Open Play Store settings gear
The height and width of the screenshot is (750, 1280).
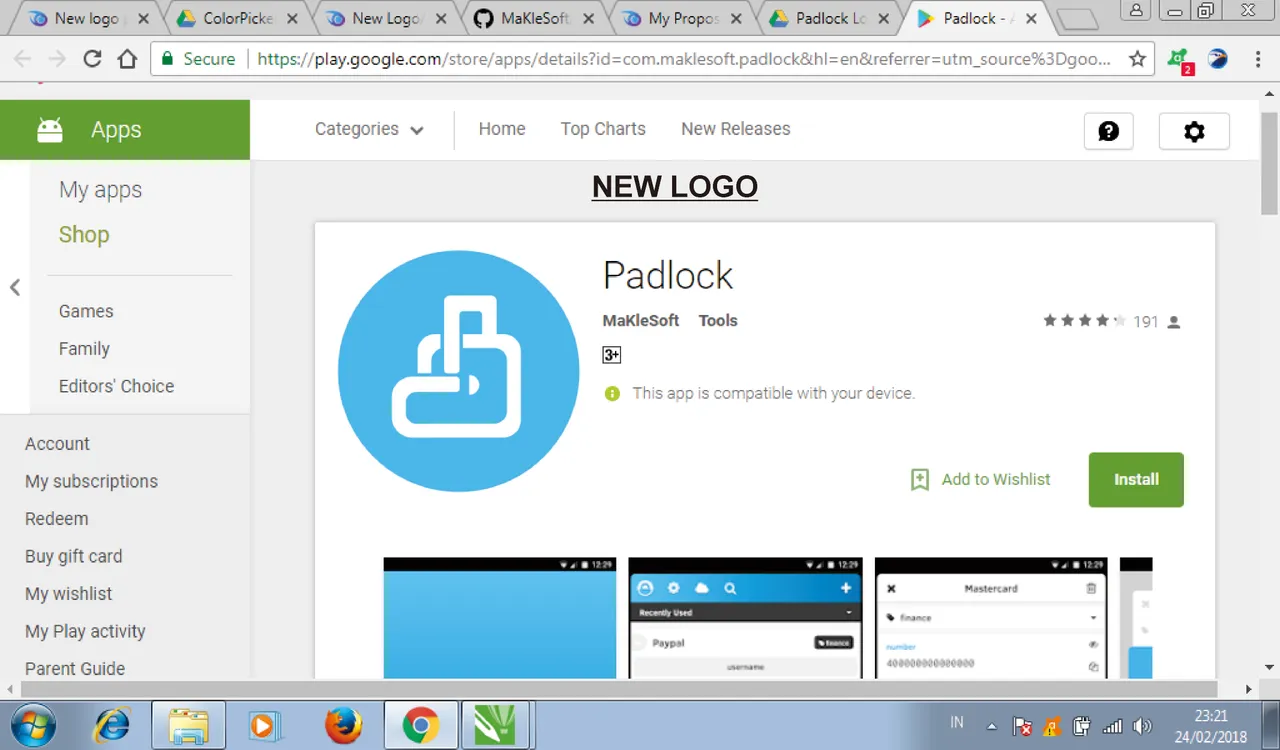tap(1194, 131)
